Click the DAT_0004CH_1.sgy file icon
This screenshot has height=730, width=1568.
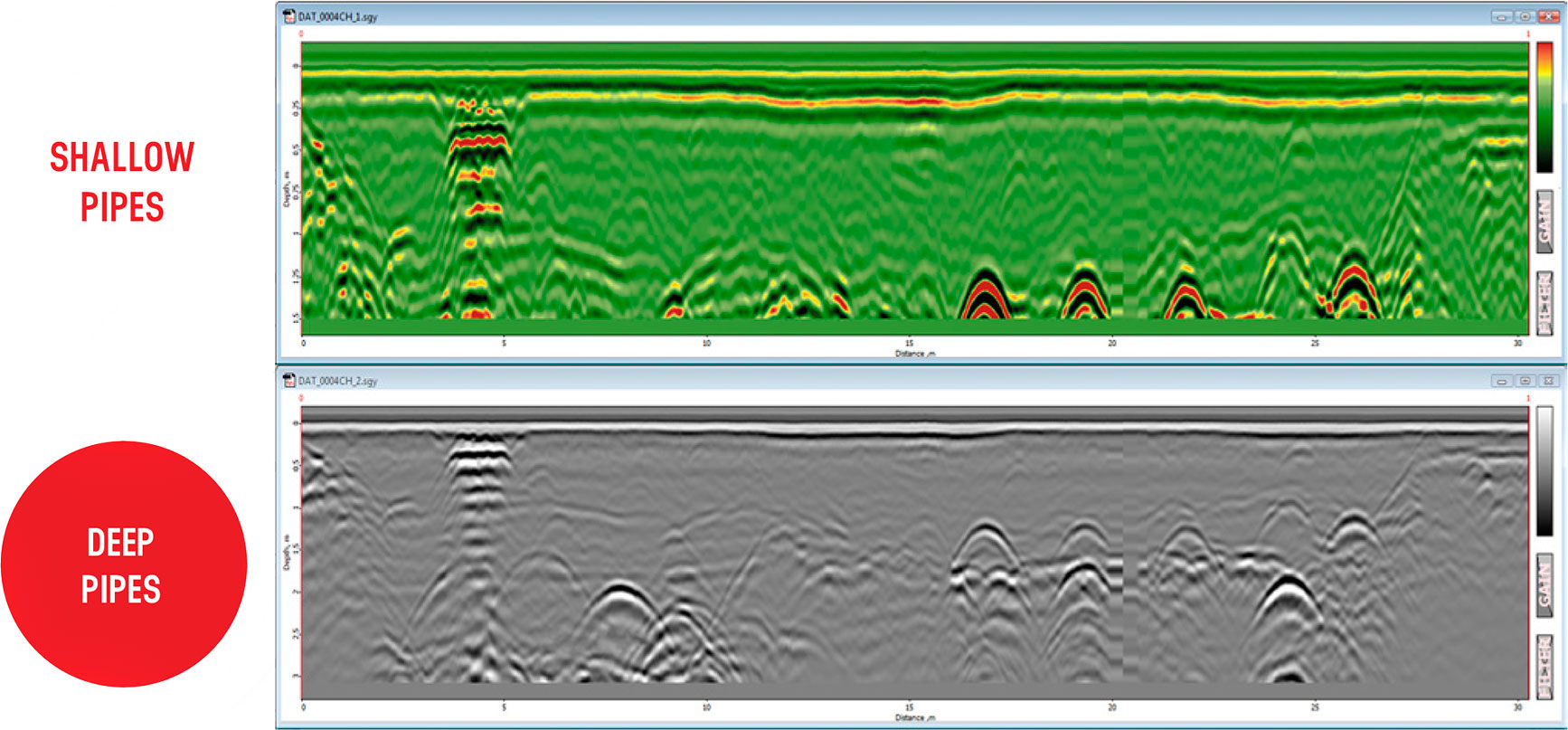pyautogui.click(x=289, y=16)
